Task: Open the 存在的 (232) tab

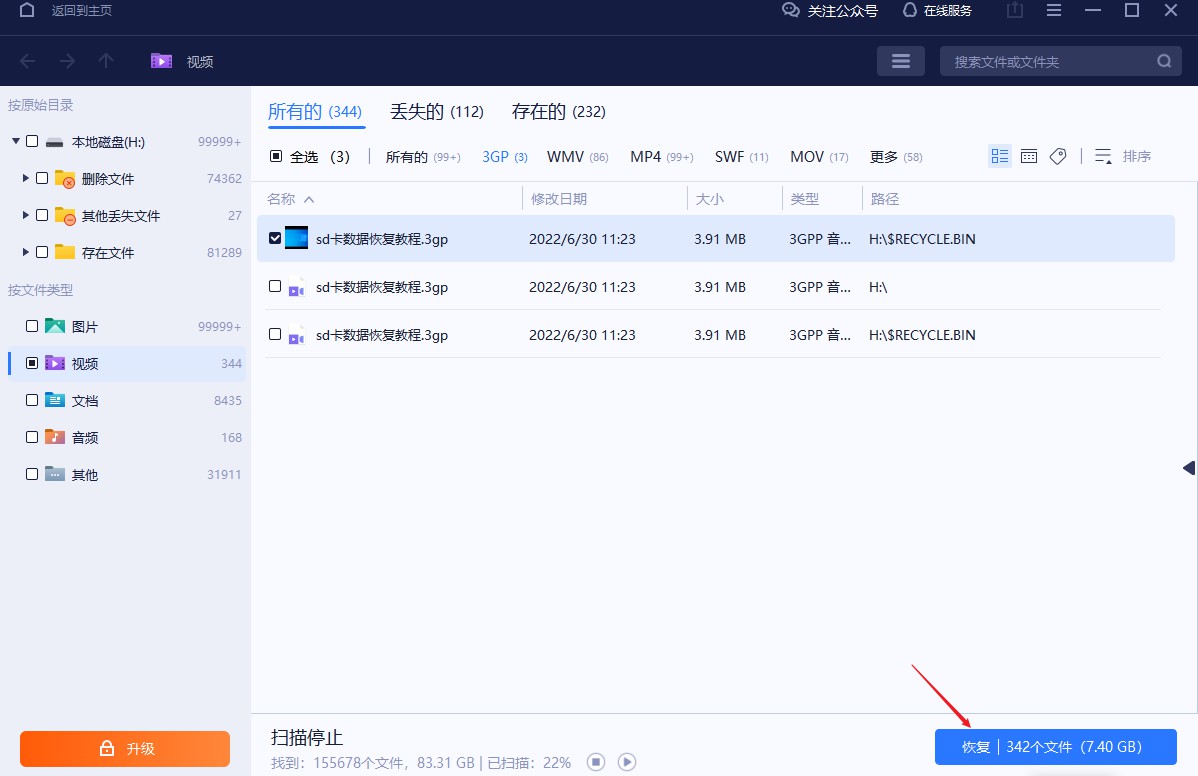Action: pos(558,112)
